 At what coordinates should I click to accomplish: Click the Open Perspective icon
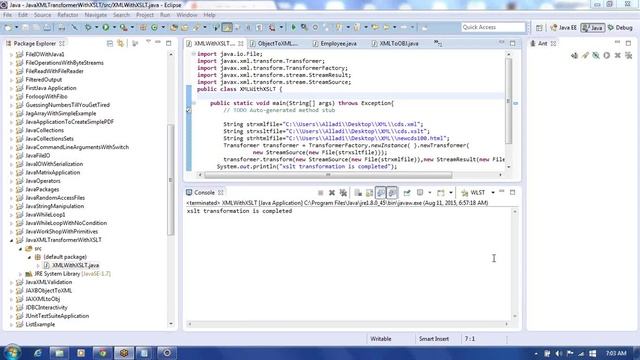(539, 28)
